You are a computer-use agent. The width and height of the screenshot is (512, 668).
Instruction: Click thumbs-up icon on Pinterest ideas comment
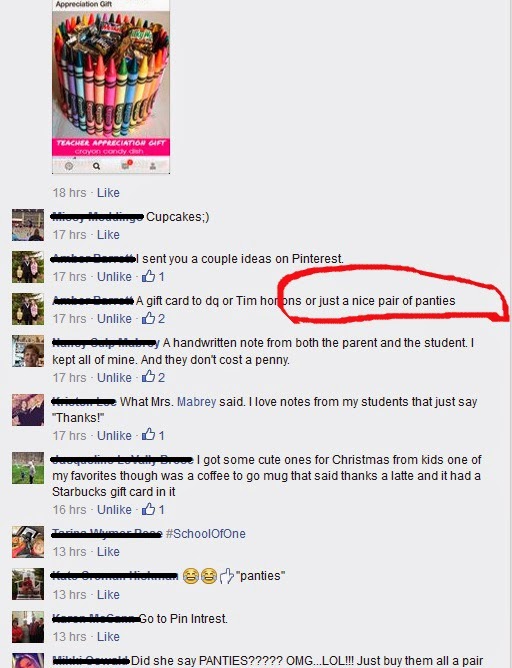[x=148, y=276]
